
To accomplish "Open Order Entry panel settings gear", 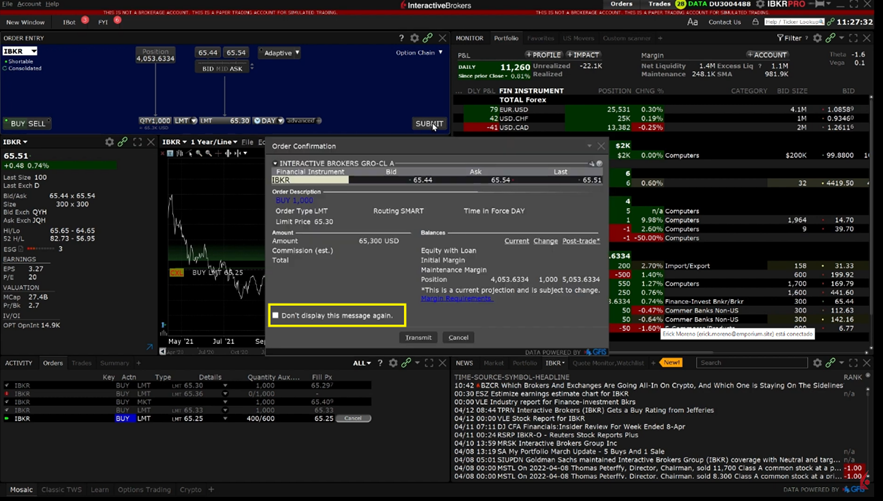I will click(415, 38).
